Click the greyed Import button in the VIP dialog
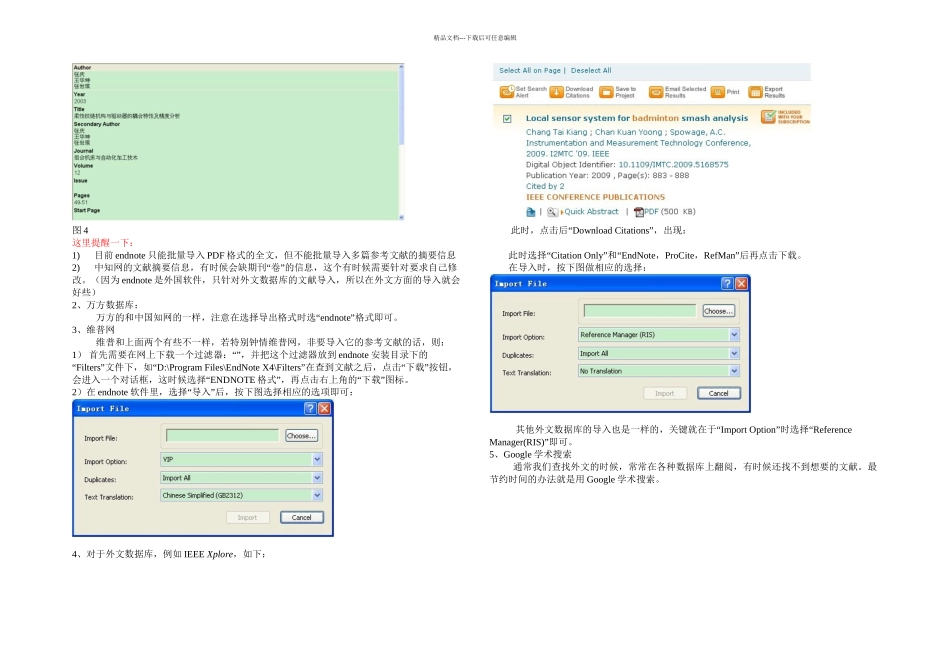The width and height of the screenshot is (950, 672). (x=247, y=517)
